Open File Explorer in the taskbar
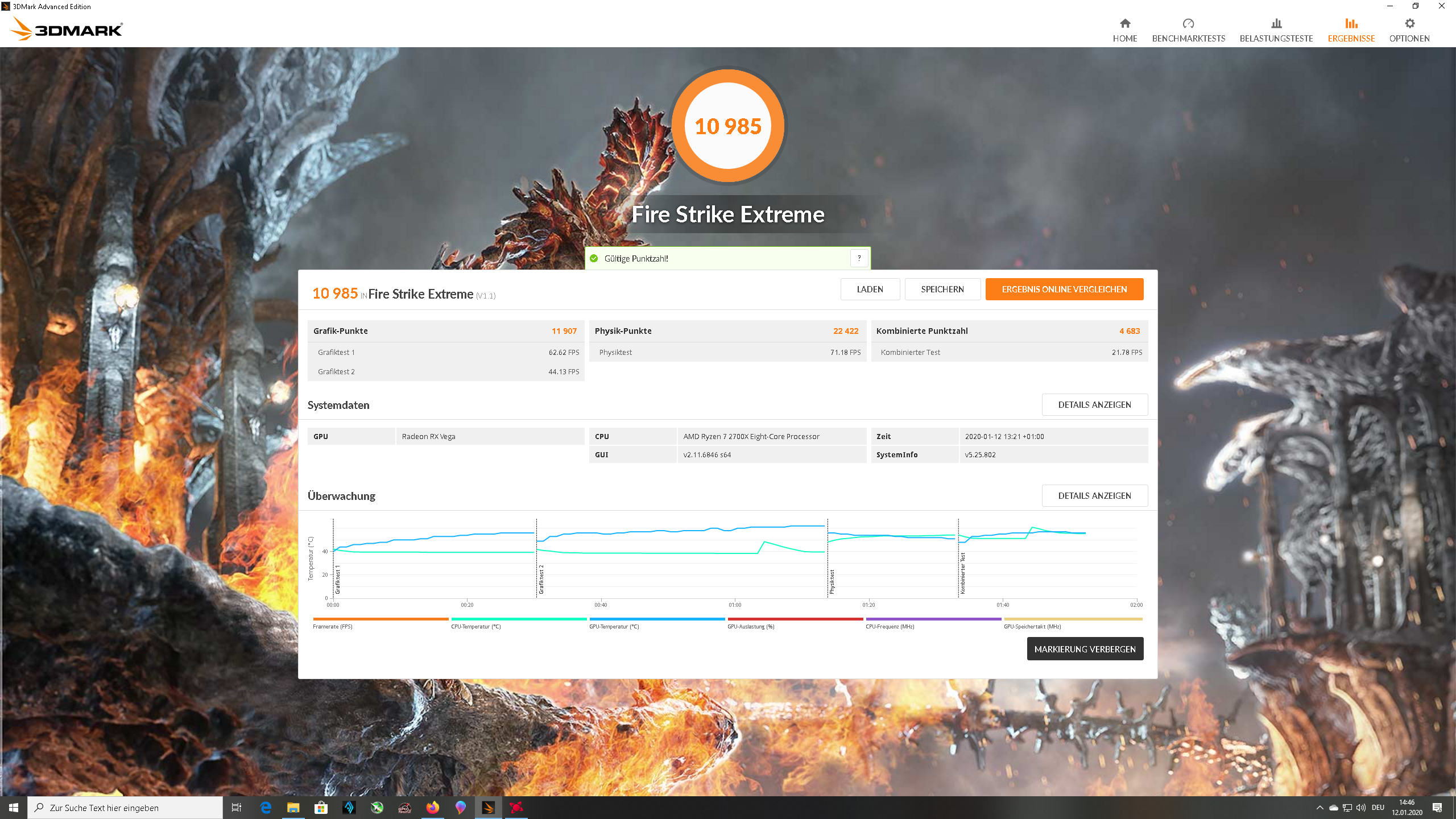Viewport: 1456px width, 819px height. [x=293, y=808]
